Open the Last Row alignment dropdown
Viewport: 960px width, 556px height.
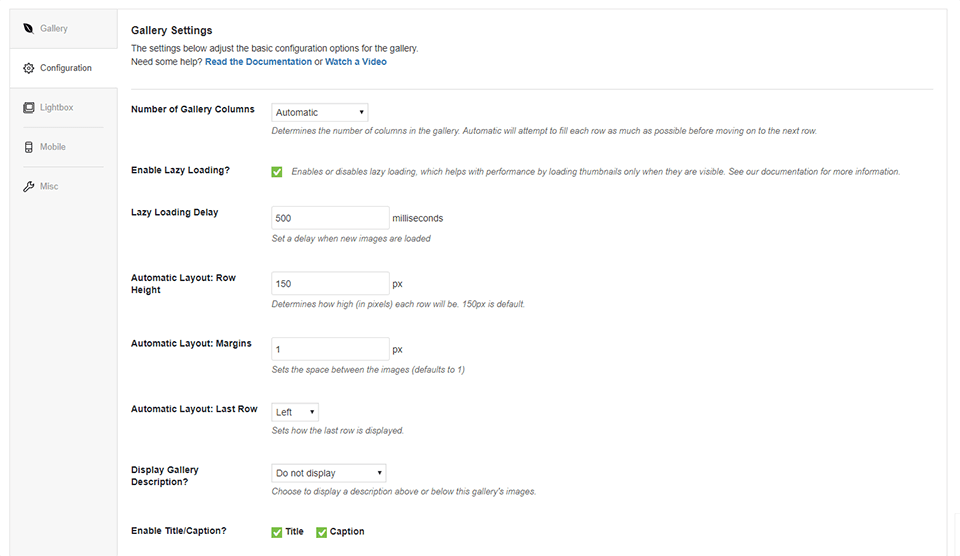[x=295, y=412]
